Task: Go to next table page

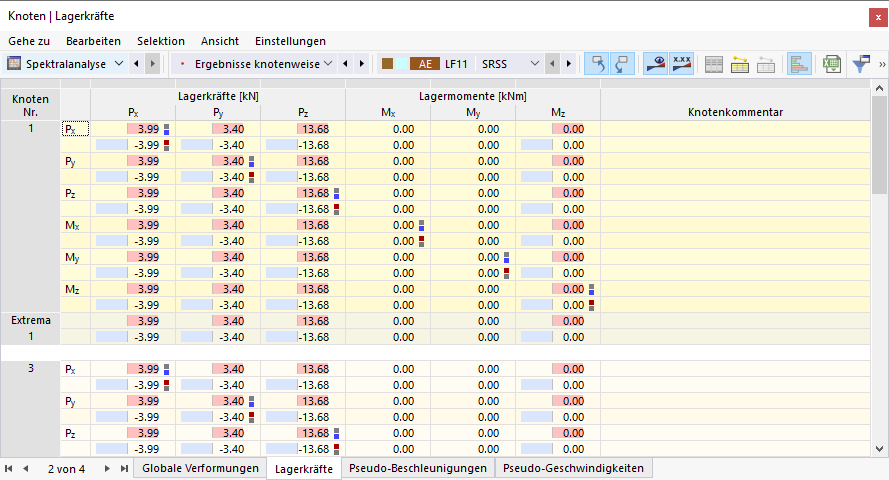Action: click(x=107, y=468)
